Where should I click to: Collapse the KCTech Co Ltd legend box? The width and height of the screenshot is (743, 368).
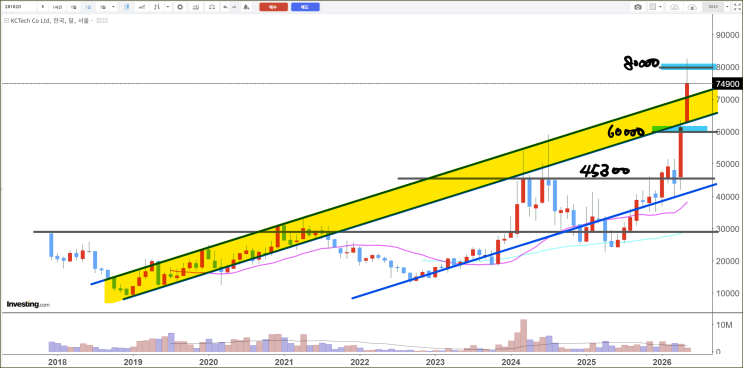pyautogui.click(x=6, y=20)
